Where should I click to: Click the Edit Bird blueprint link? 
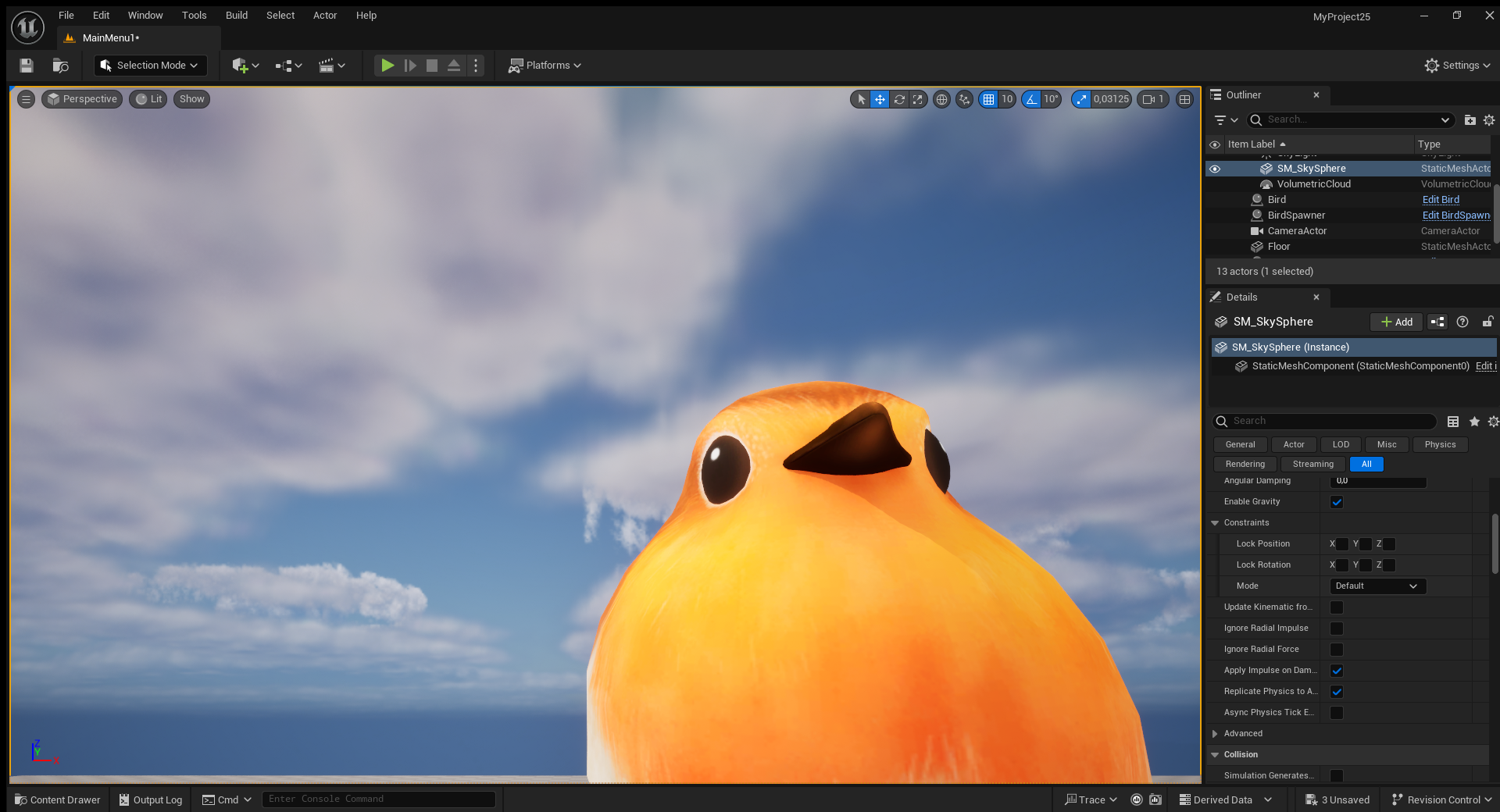click(1441, 200)
